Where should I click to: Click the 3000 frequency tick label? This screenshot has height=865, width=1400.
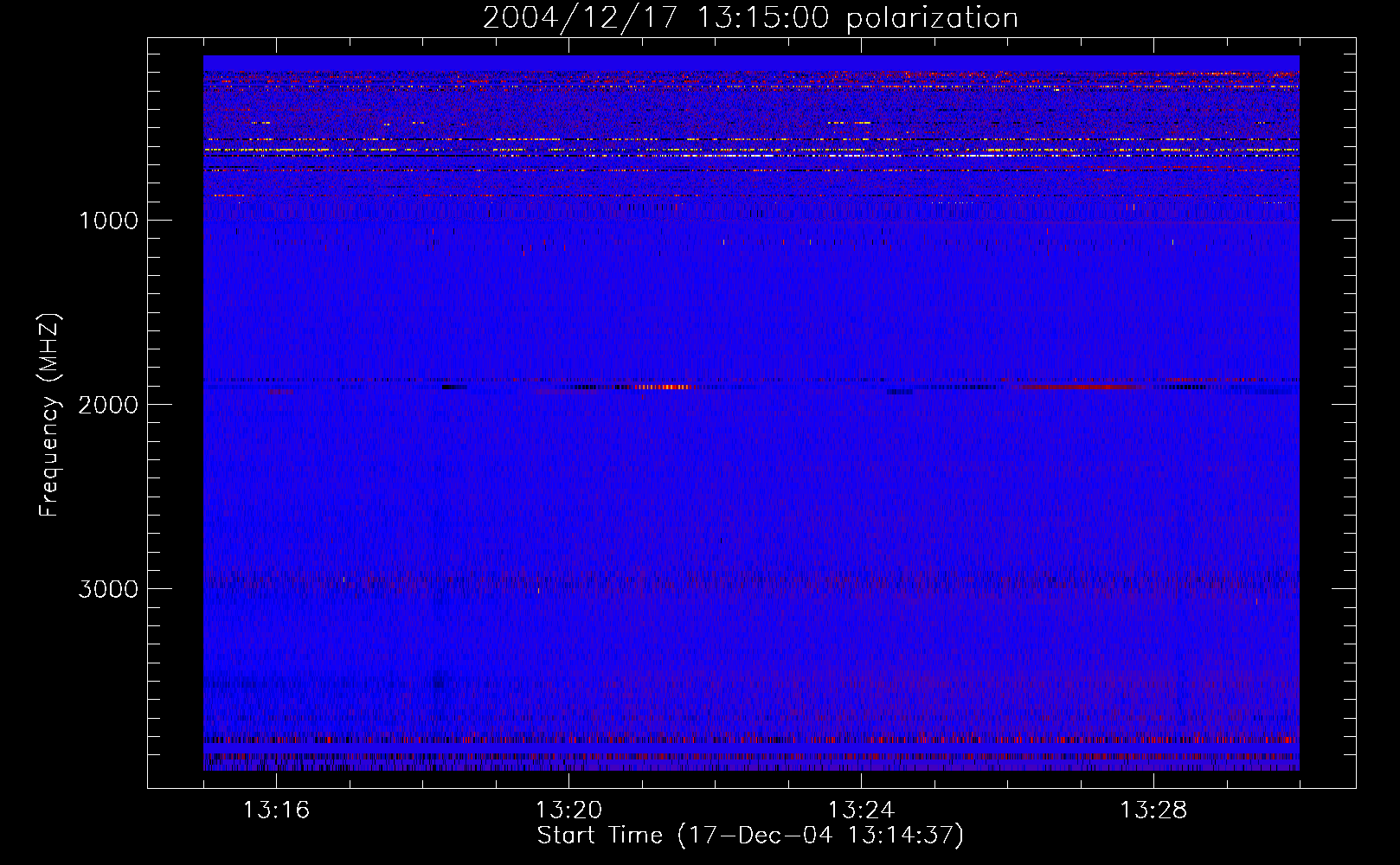tap(108, 589)
